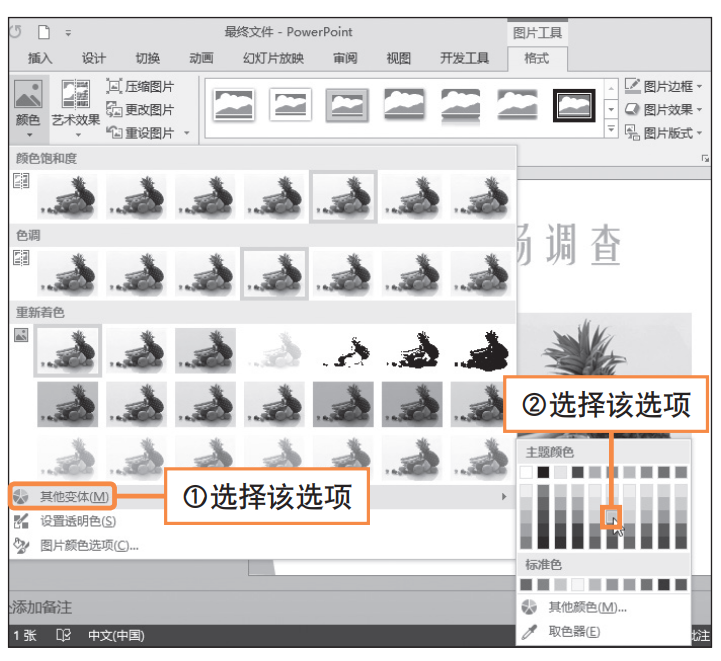
Task: Select the 格式 tab under 图片工具
Action: (x=537, y=58)
